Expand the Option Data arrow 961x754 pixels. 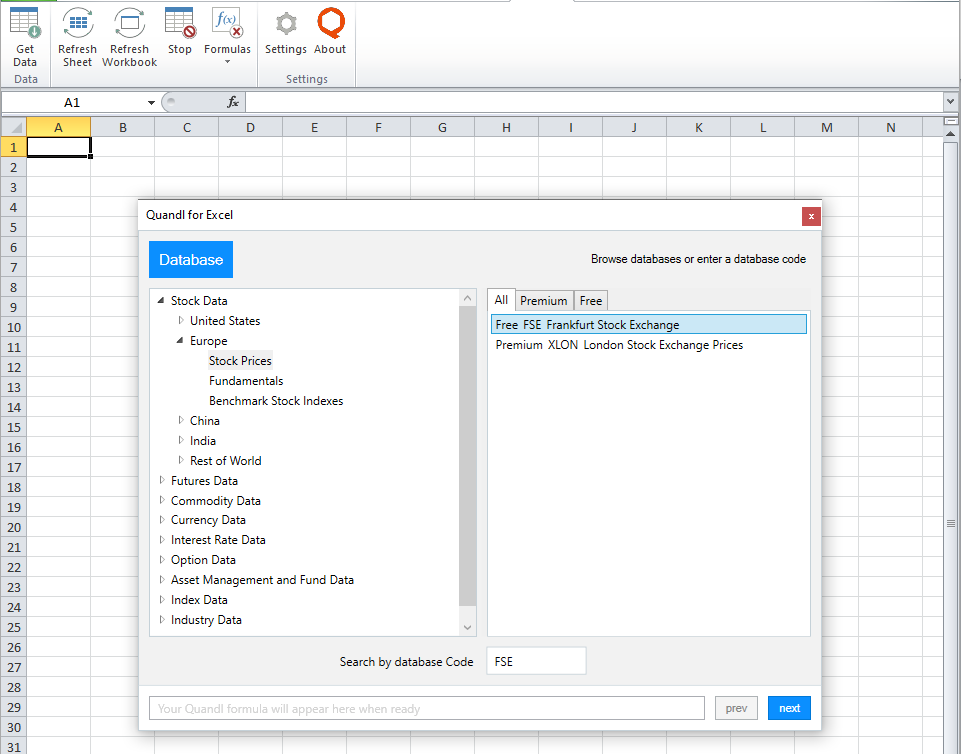click(162, 559)
